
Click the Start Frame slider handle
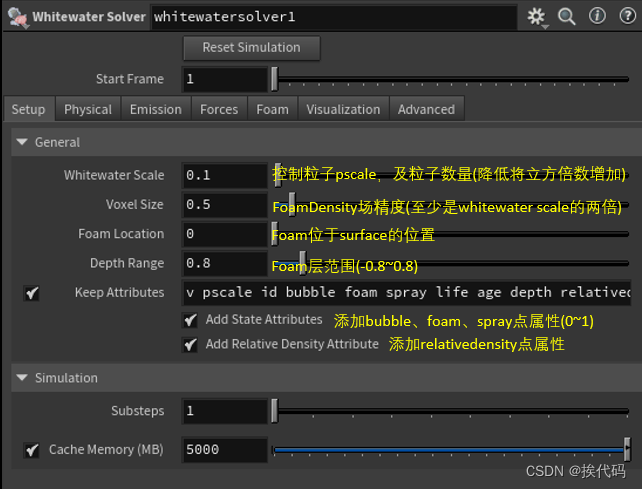pos(274,79)
